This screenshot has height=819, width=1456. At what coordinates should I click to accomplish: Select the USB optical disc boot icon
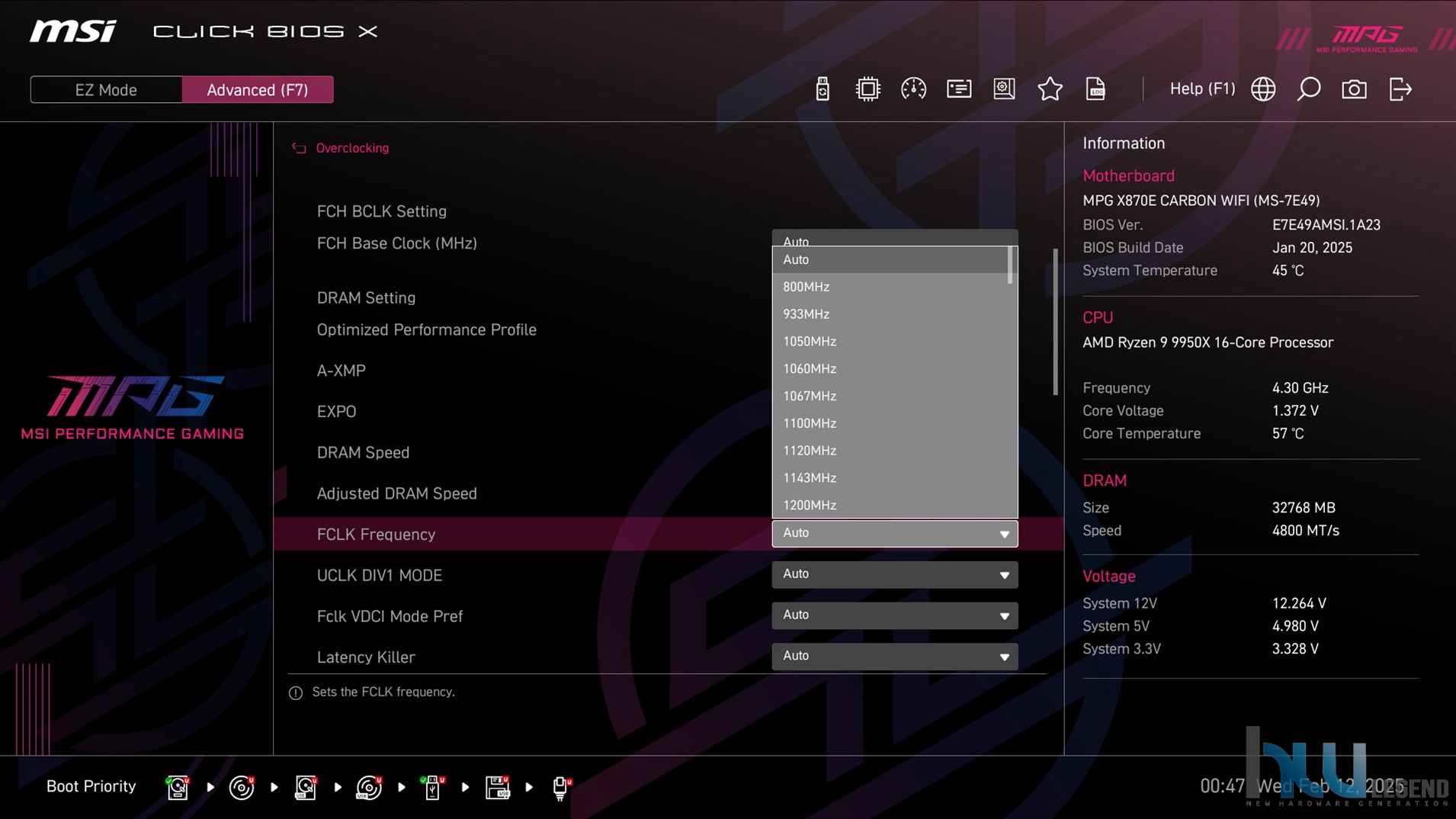click(x=369, y=786)
